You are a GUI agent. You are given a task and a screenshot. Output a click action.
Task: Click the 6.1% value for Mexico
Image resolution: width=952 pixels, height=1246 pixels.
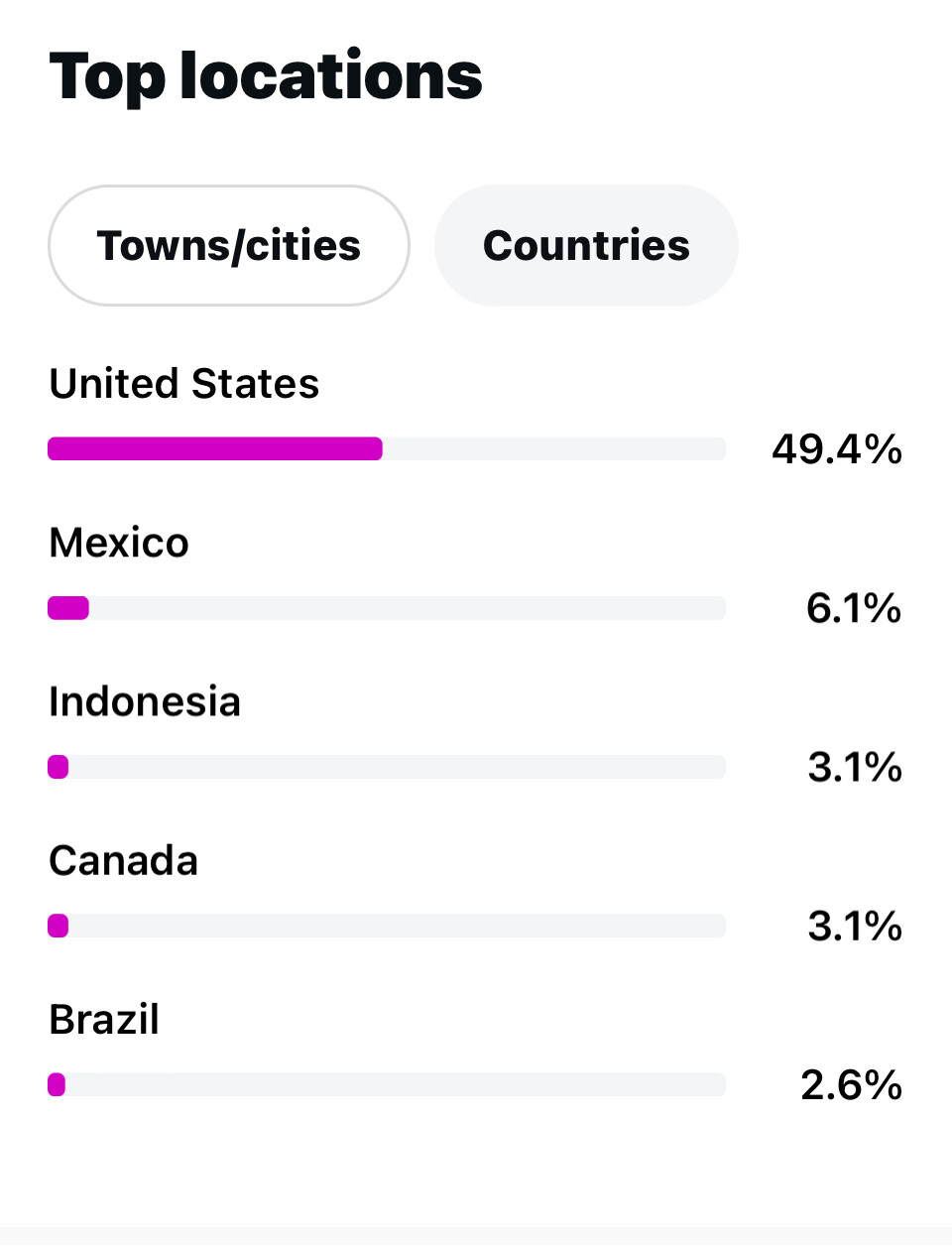coord(854,608)
